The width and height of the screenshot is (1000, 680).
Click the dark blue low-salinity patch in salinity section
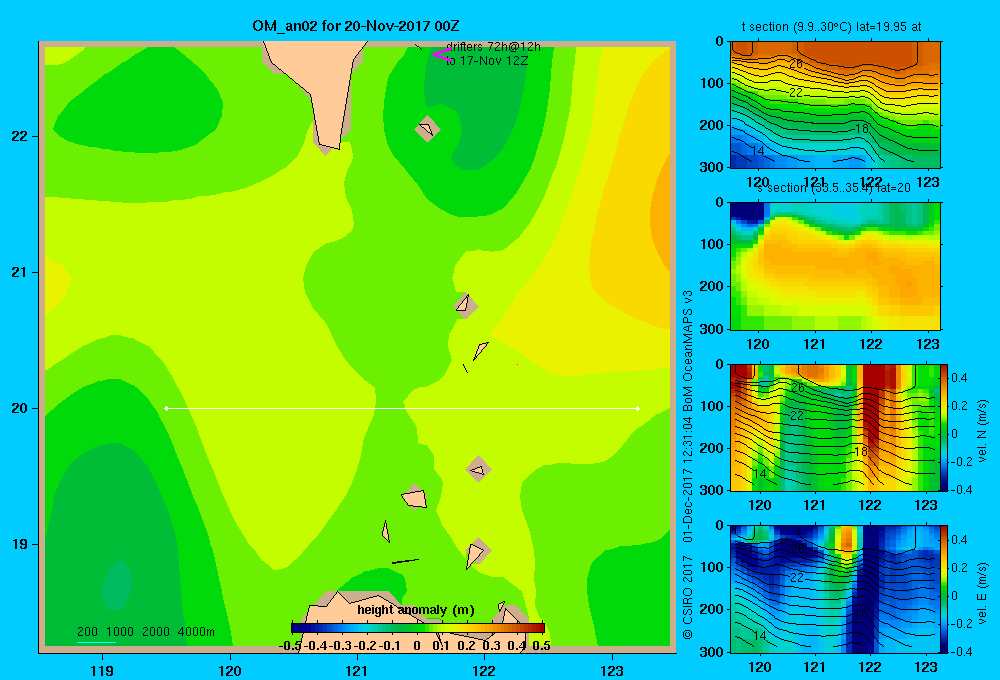[x=747, y=211]
